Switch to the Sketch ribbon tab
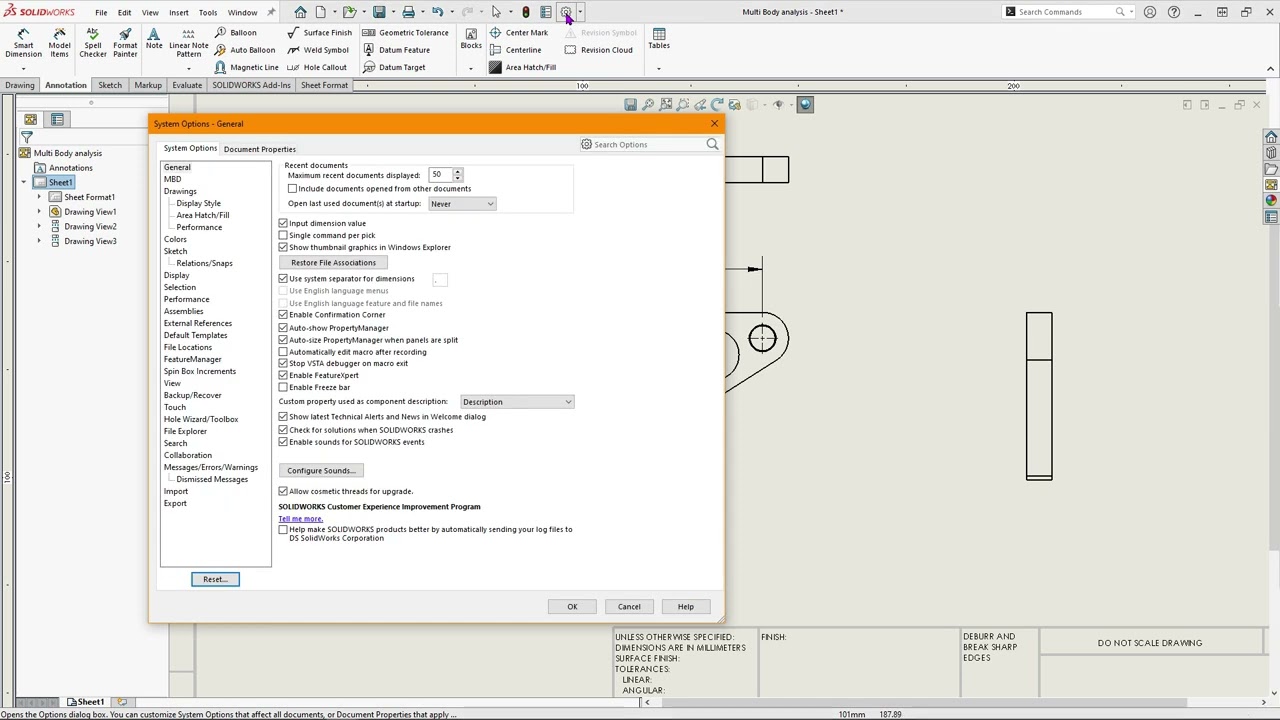Screen dimensions: 1280x720 pyautogui.click(x=110, y=85)
